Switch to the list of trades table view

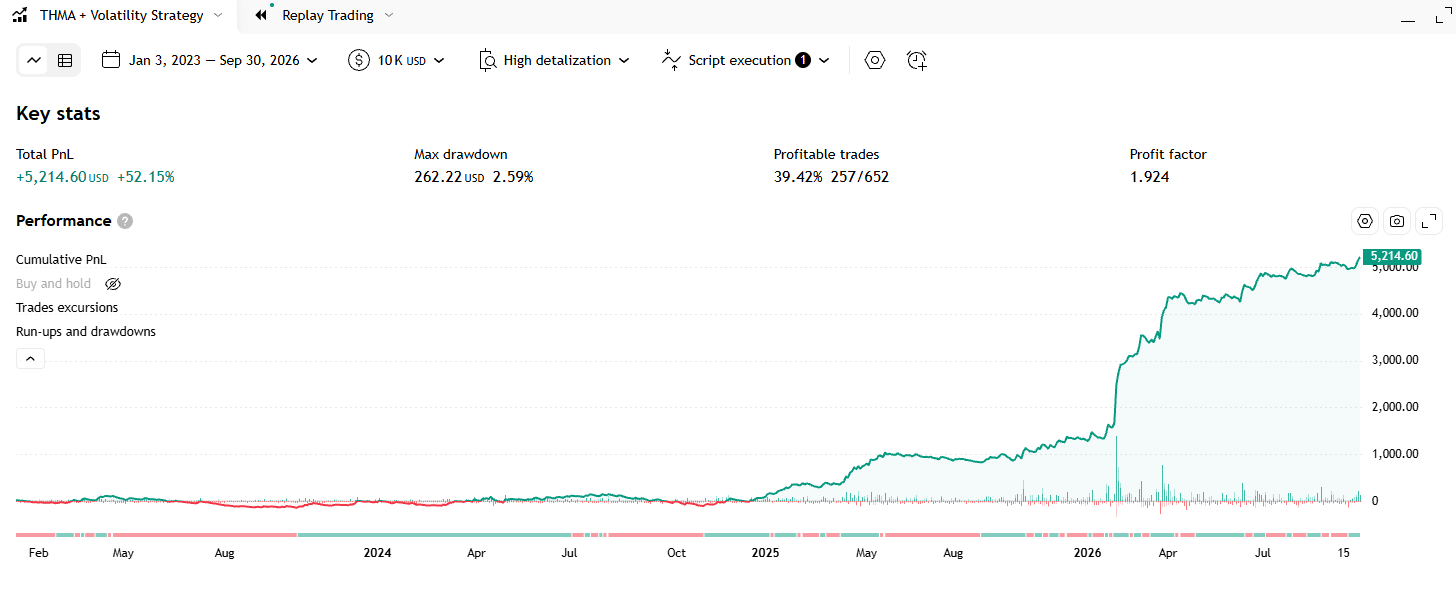tap(65, 60)
